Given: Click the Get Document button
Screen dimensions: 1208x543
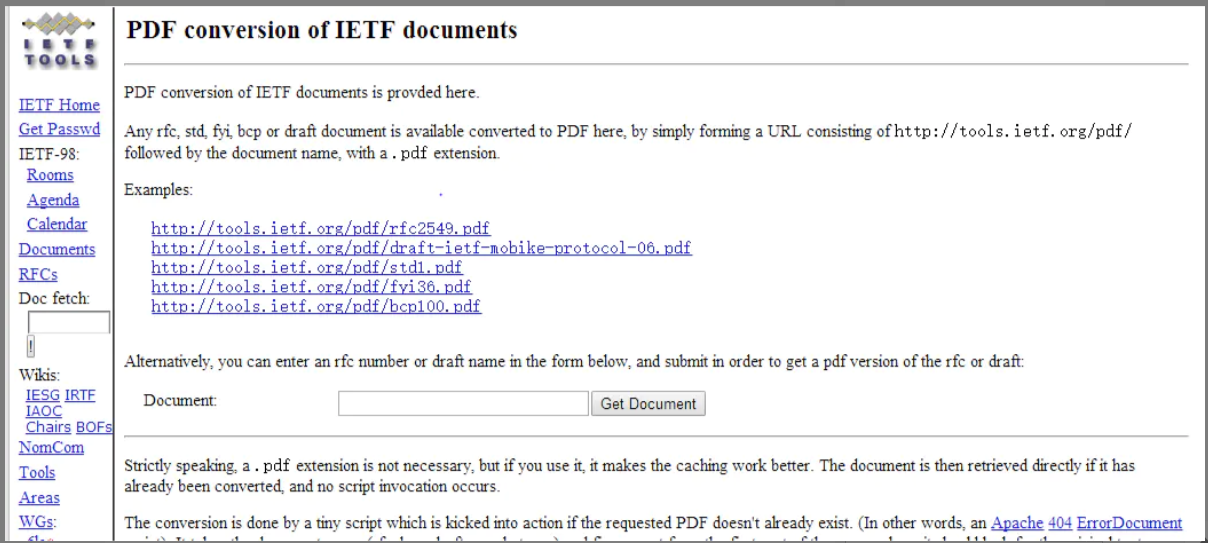Looking at the screenshot, I should (648, 404).
